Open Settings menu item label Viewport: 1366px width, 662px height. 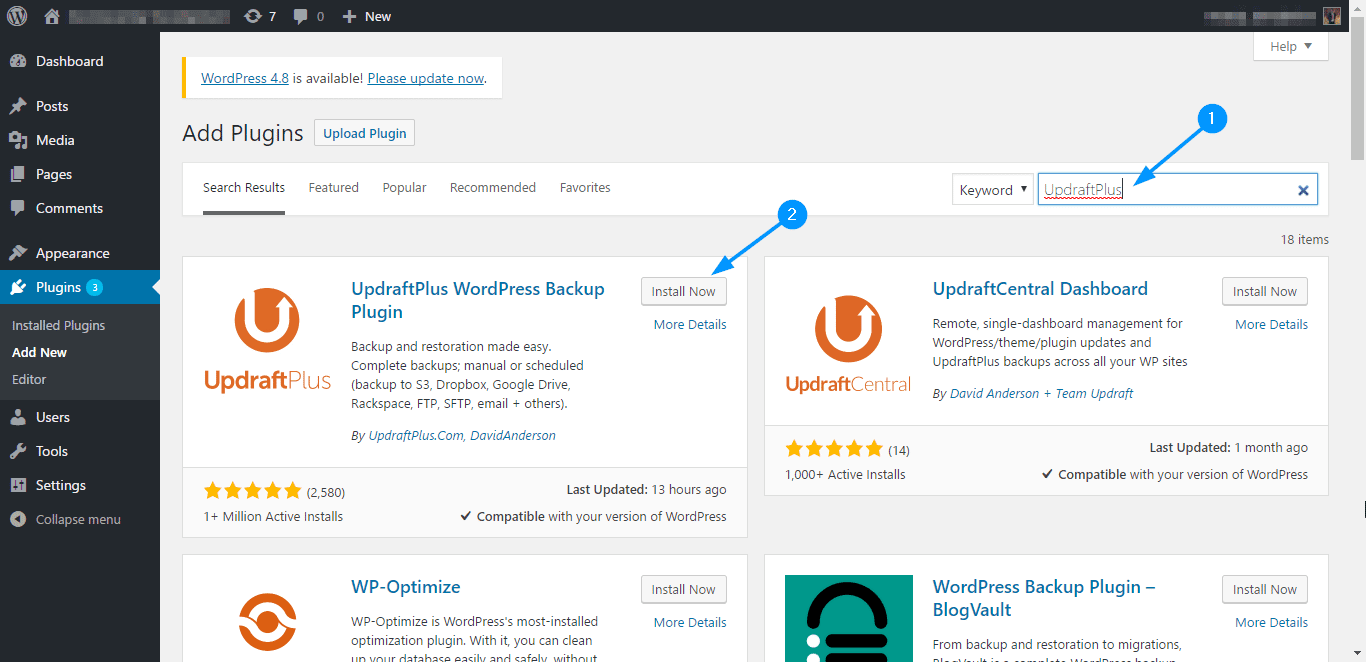point(61,485)
